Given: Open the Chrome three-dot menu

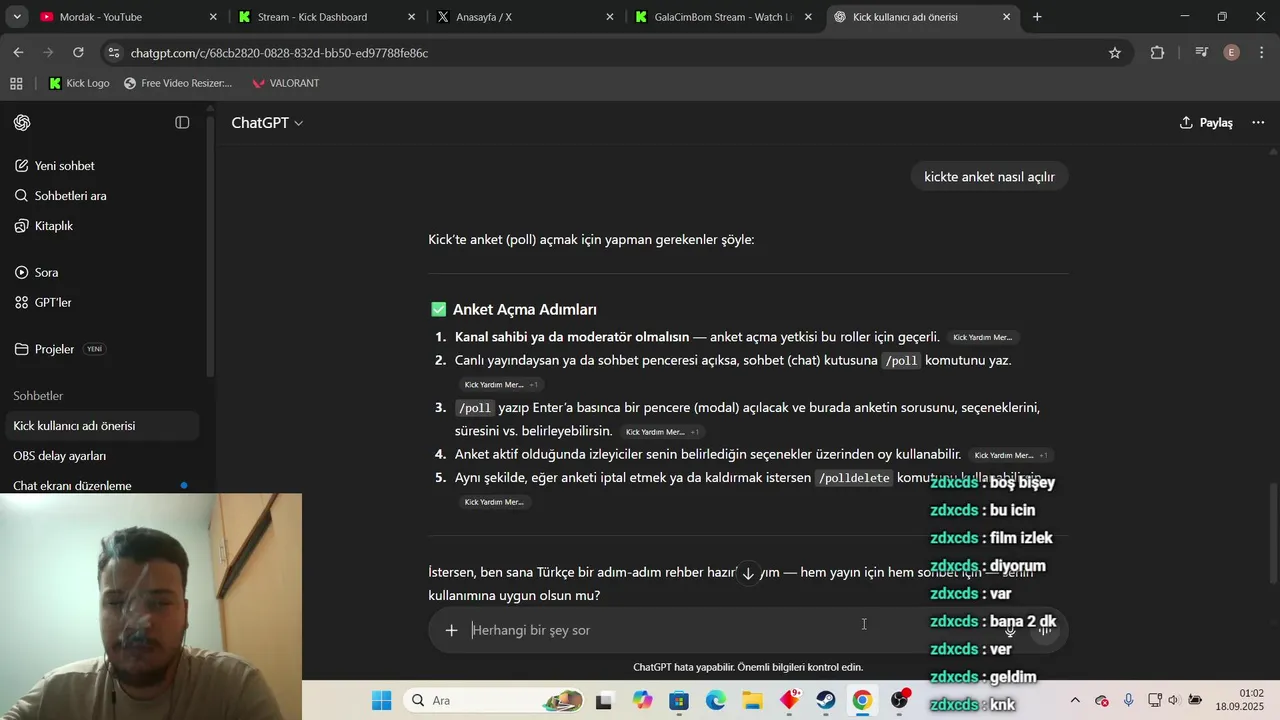Looking at the screenshot, I should point(1261,53).
